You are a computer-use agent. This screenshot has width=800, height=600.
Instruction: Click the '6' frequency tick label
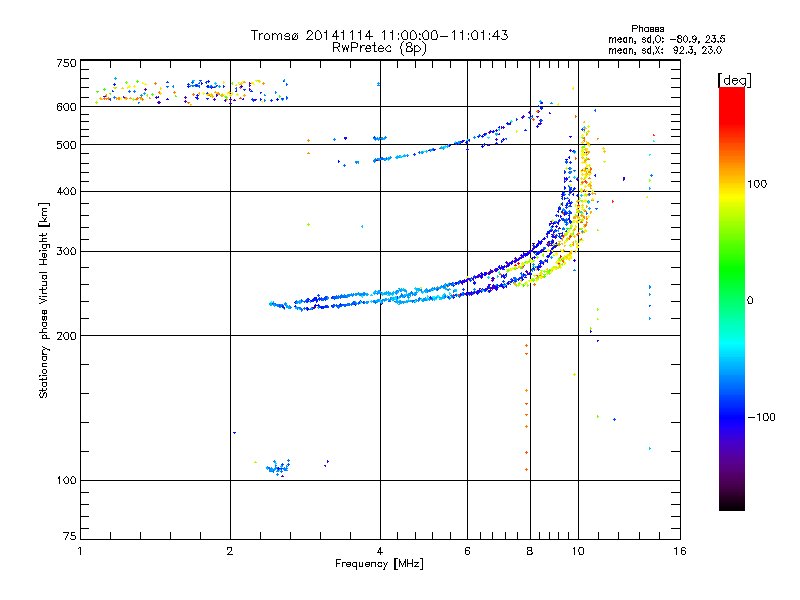click(467, 551)
